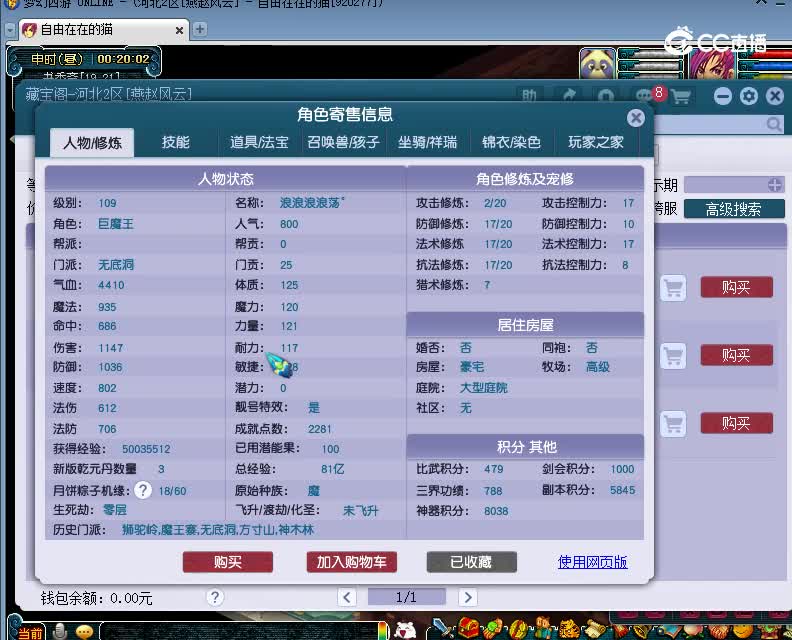The image size is (792, 640).
Task: Close the 自由在在的猫 tab
Action: (x=179, y=30)
